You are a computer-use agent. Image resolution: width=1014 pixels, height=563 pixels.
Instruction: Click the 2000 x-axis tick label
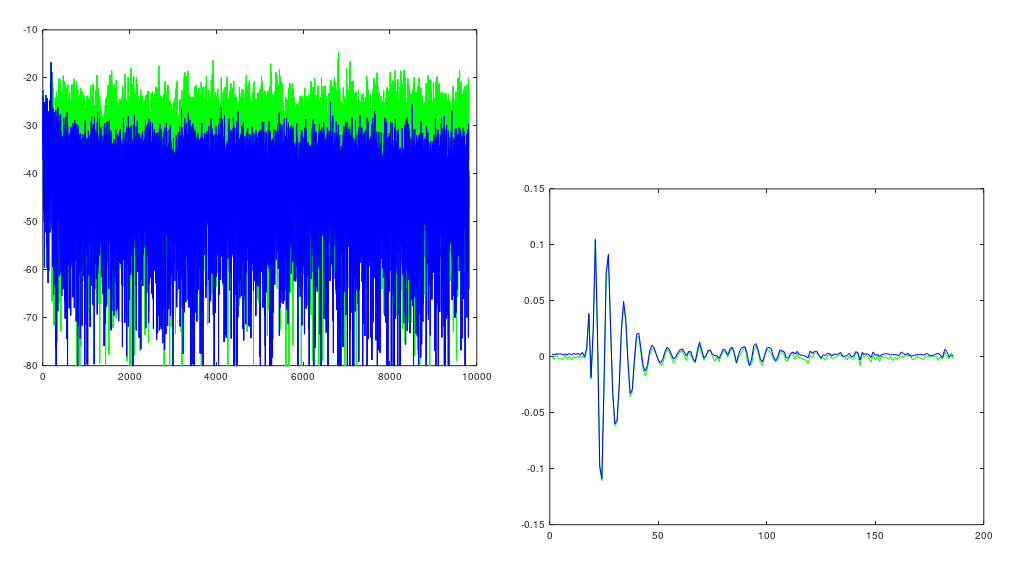(x=129, y=377)
